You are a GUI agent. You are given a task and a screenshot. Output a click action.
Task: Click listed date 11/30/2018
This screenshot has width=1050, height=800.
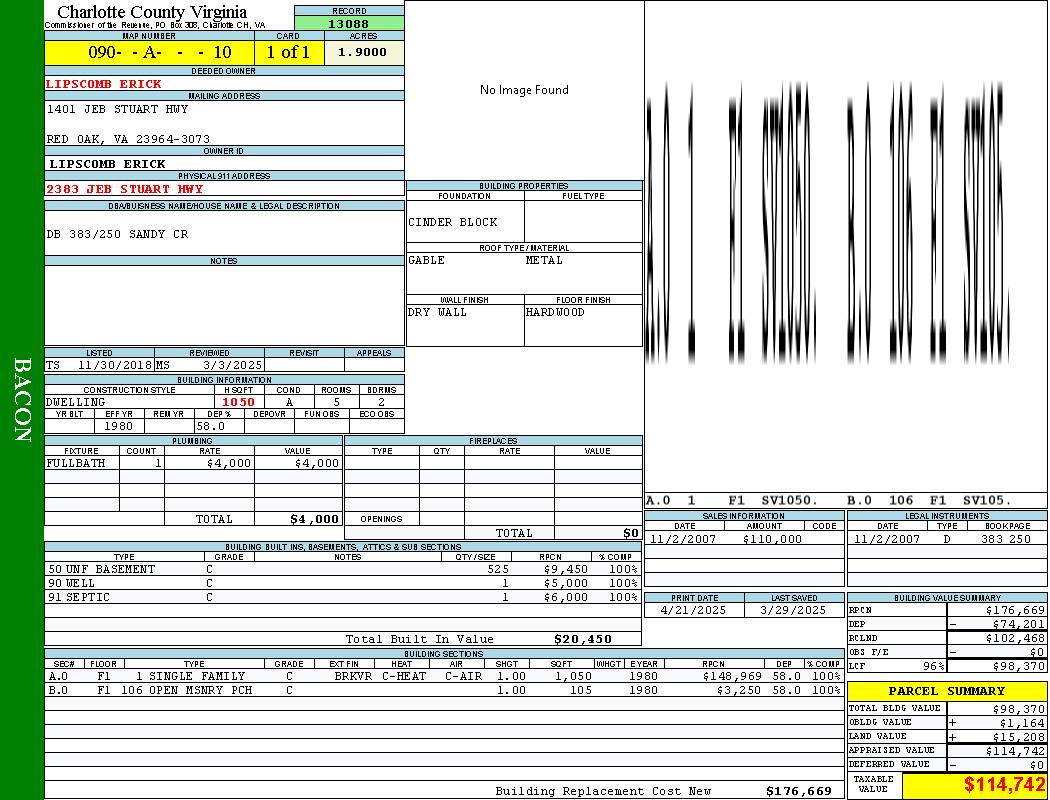click(115, 366)
